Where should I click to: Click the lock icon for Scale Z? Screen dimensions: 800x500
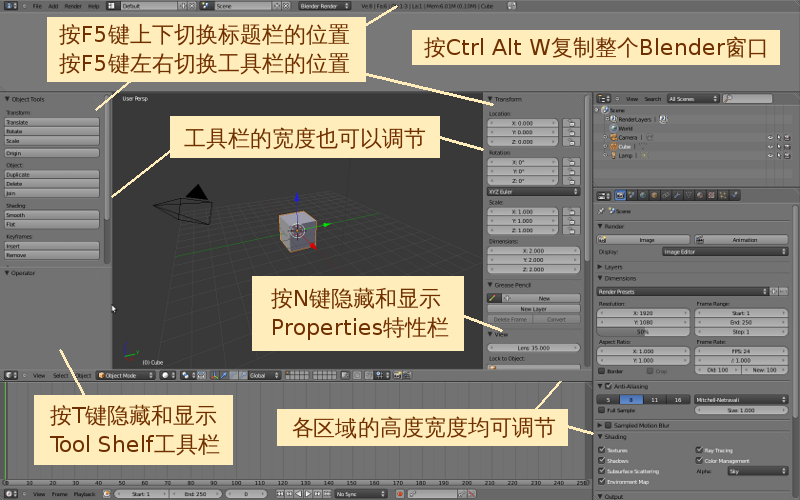(x=571, y=230)
